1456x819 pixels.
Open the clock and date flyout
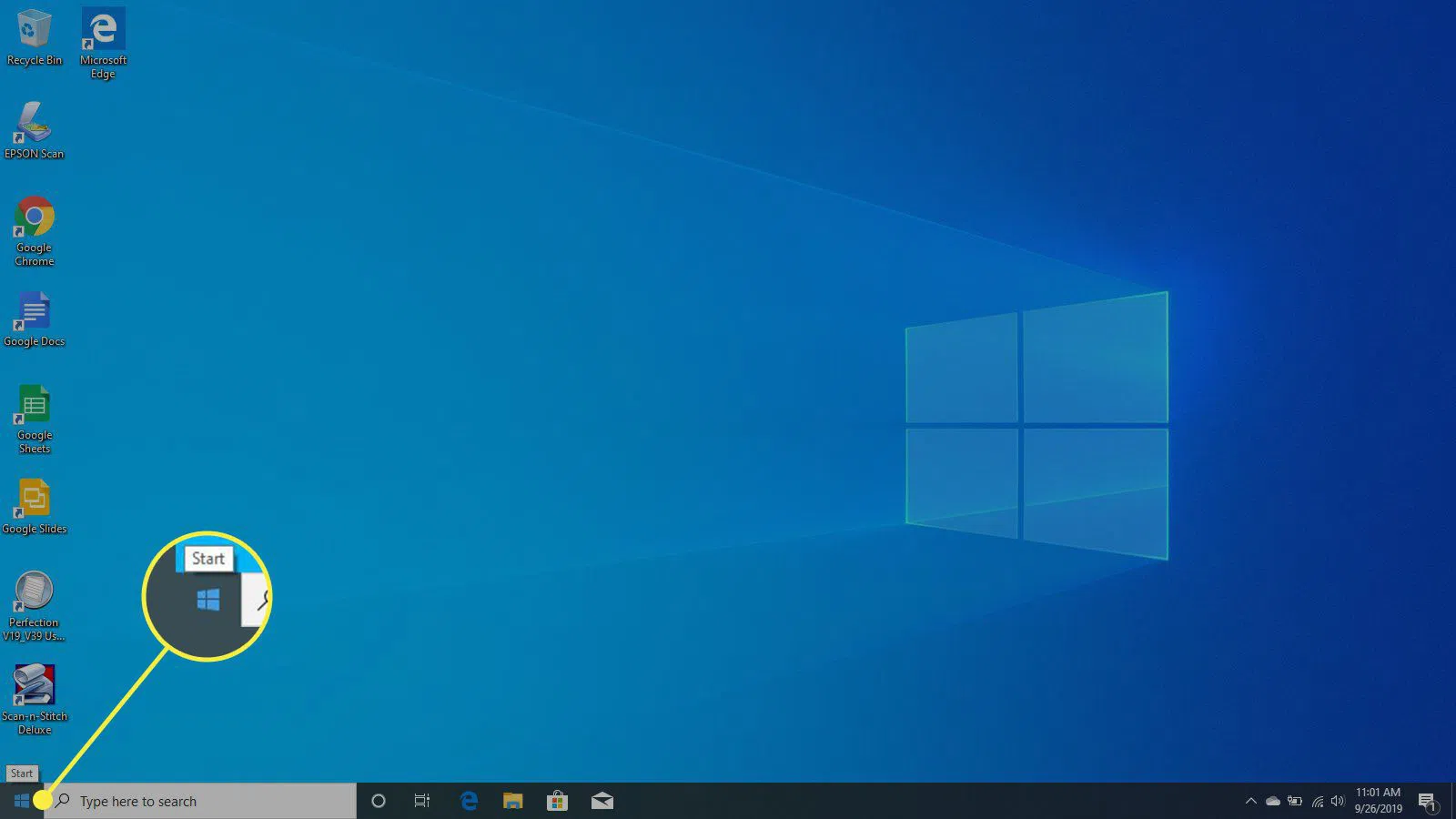point(1378,801)
